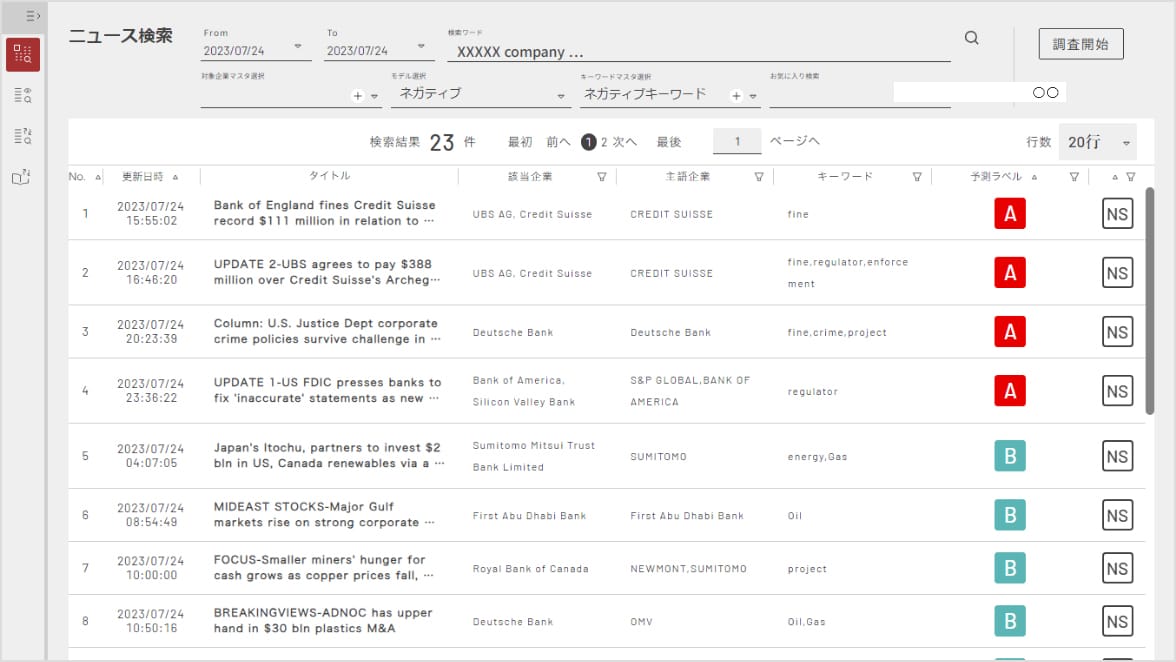Open title 'Bank of England fines Credit Suisse'
Screen dimensions: 1176x662
click(325, 213)
